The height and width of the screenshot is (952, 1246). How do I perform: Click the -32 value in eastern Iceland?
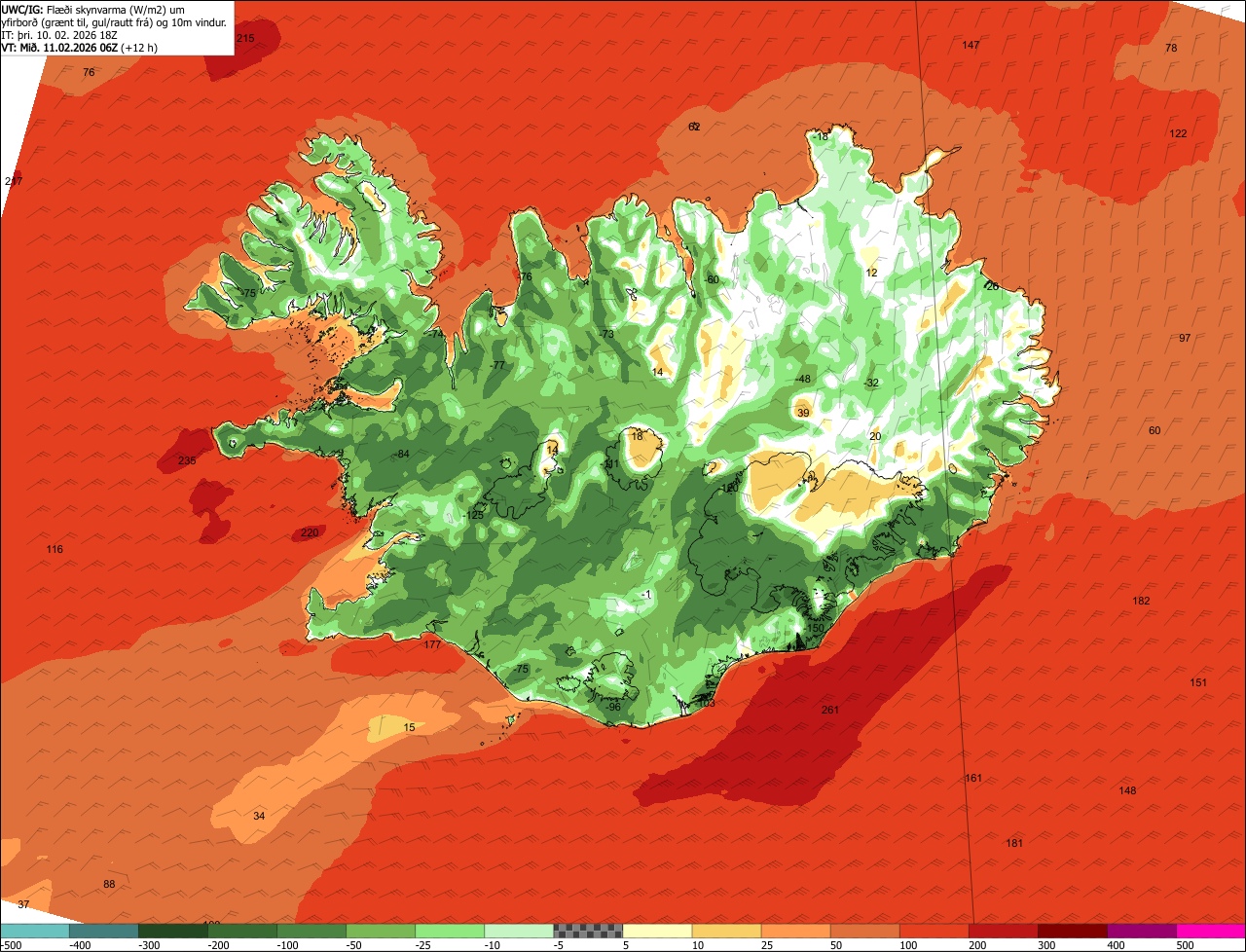(870, 383)
